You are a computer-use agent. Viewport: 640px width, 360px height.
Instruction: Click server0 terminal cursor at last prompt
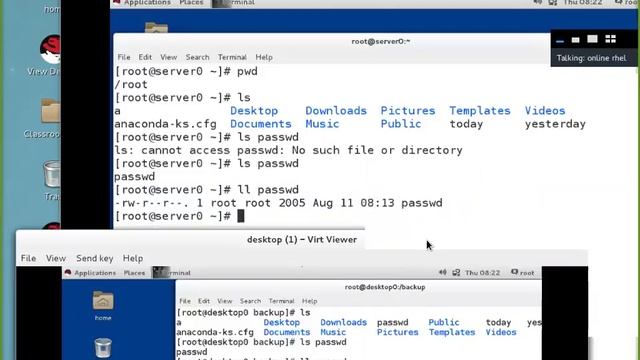pos(241,216)
